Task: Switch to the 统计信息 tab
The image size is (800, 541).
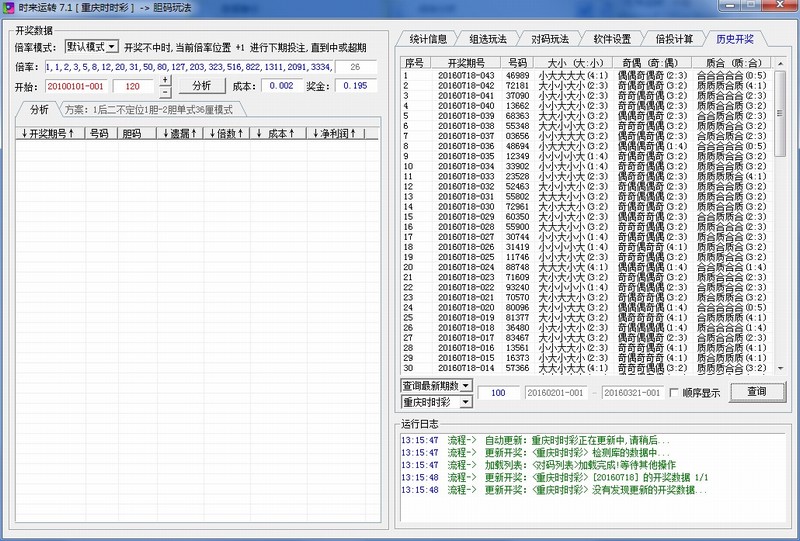Action: click(428, 40)
